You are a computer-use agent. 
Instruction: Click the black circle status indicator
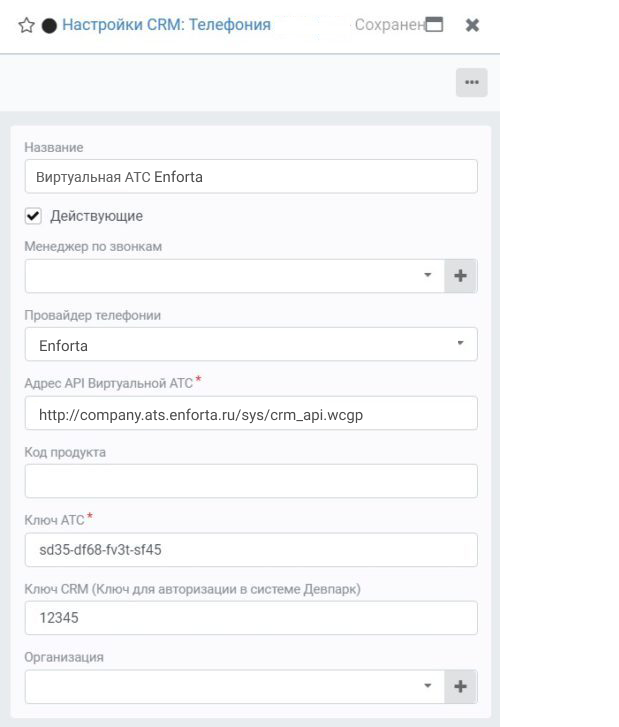pos(49,26)
